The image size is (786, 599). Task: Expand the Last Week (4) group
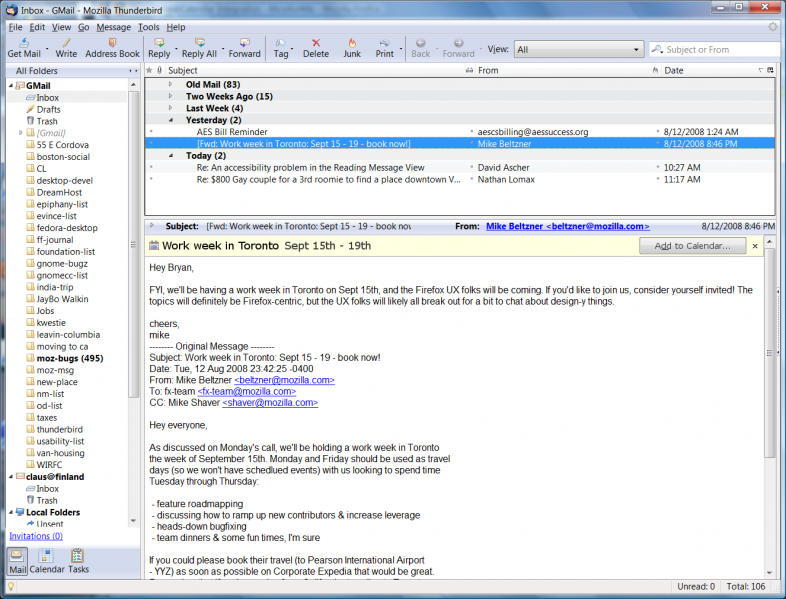(170, 108)
